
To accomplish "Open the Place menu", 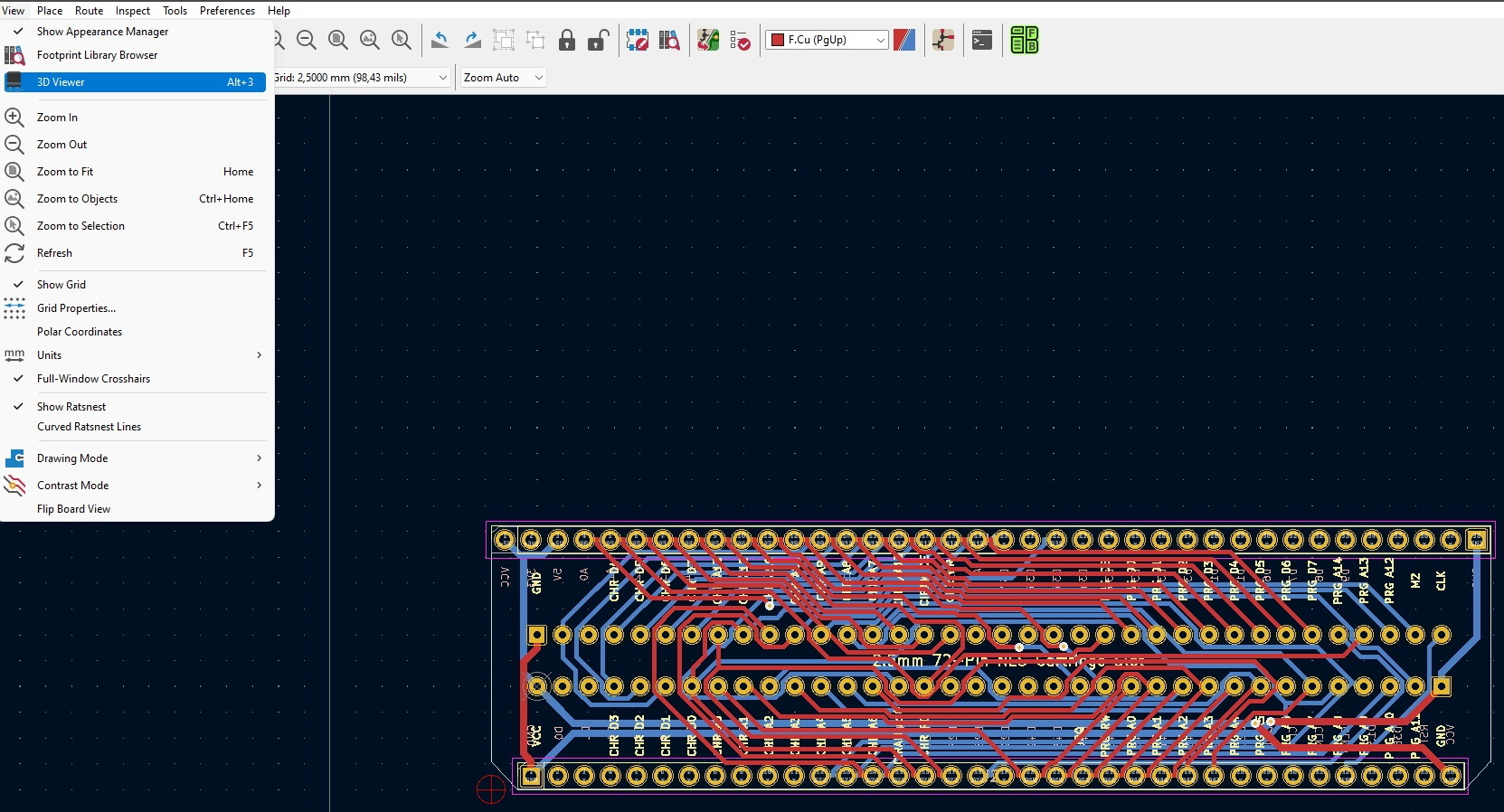I will [x=50, y=11].
